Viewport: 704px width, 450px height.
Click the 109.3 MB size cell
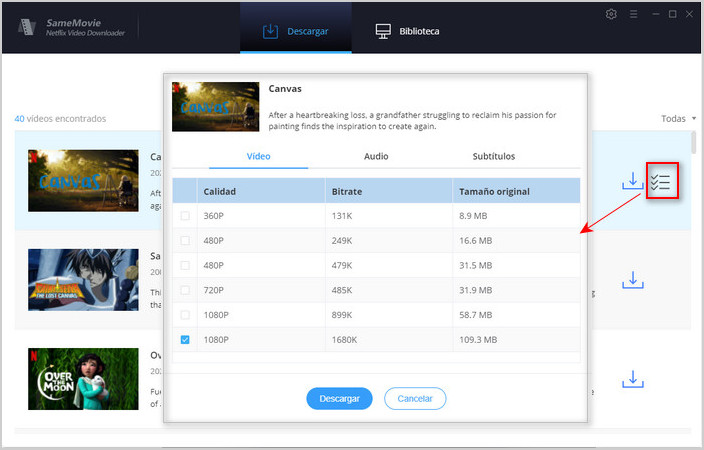click(x=516, y=340)
